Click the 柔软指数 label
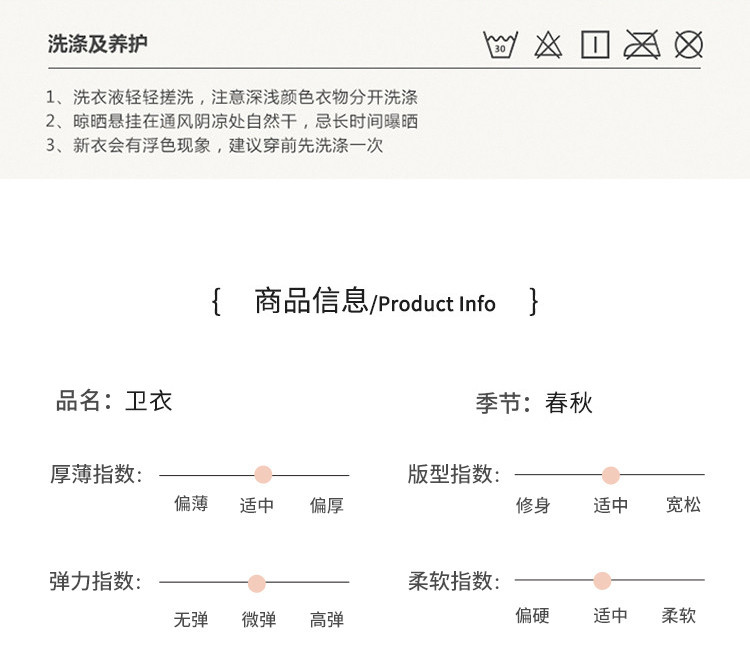Viewport: 750px width, 663px height. (x=453, y=581)
